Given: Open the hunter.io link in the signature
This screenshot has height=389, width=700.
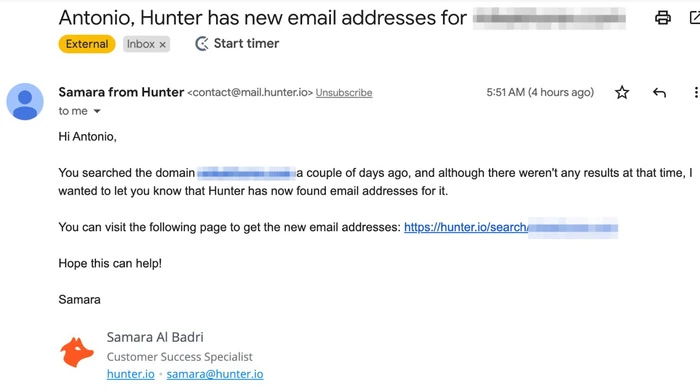Looking at the screenshot, I should point(131,374).
